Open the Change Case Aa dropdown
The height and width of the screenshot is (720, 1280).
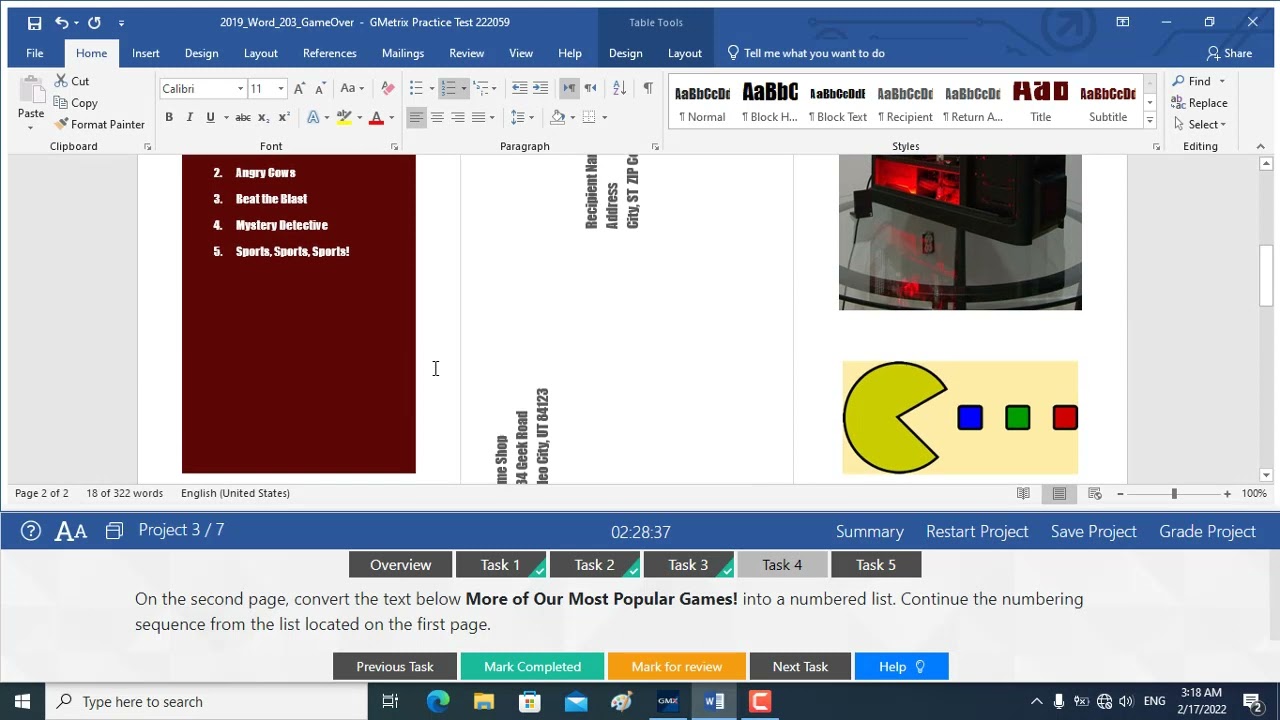click(x=352, y=89)
